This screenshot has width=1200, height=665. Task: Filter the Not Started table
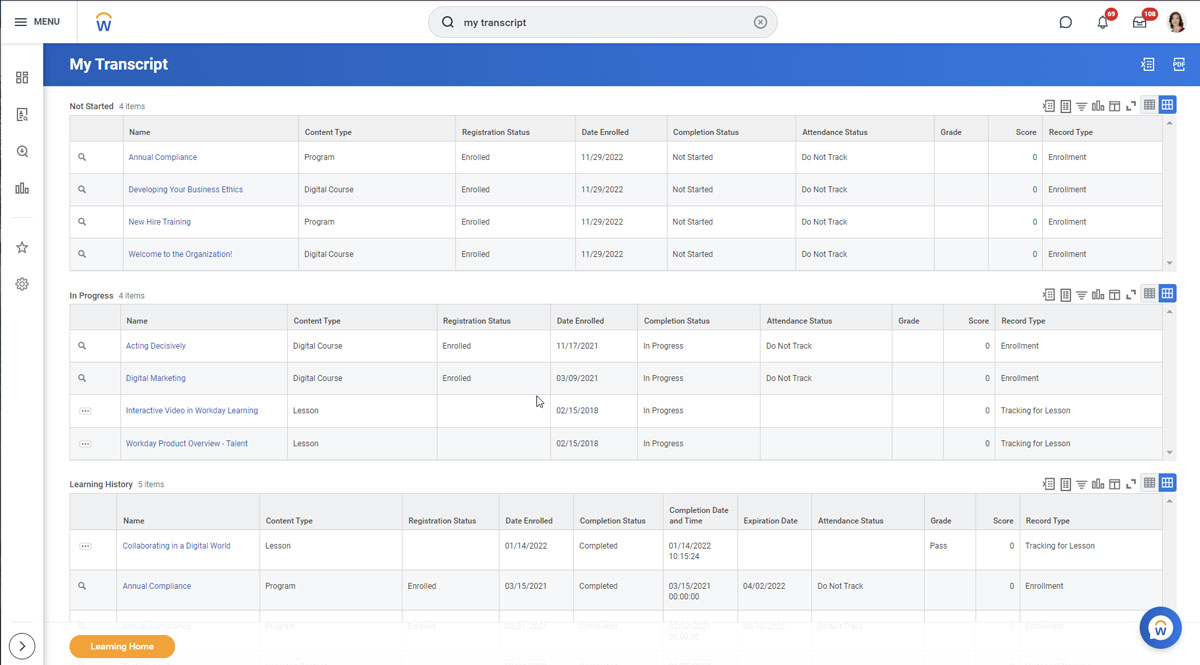pos(1081,105)
